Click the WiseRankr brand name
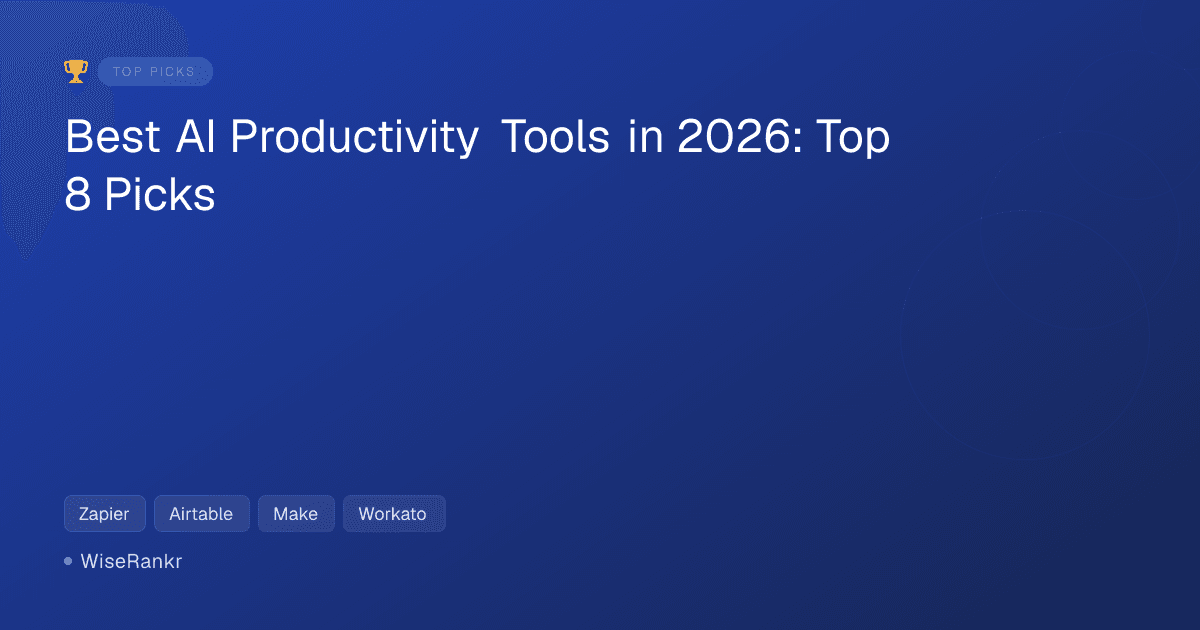 coord(131,562)
